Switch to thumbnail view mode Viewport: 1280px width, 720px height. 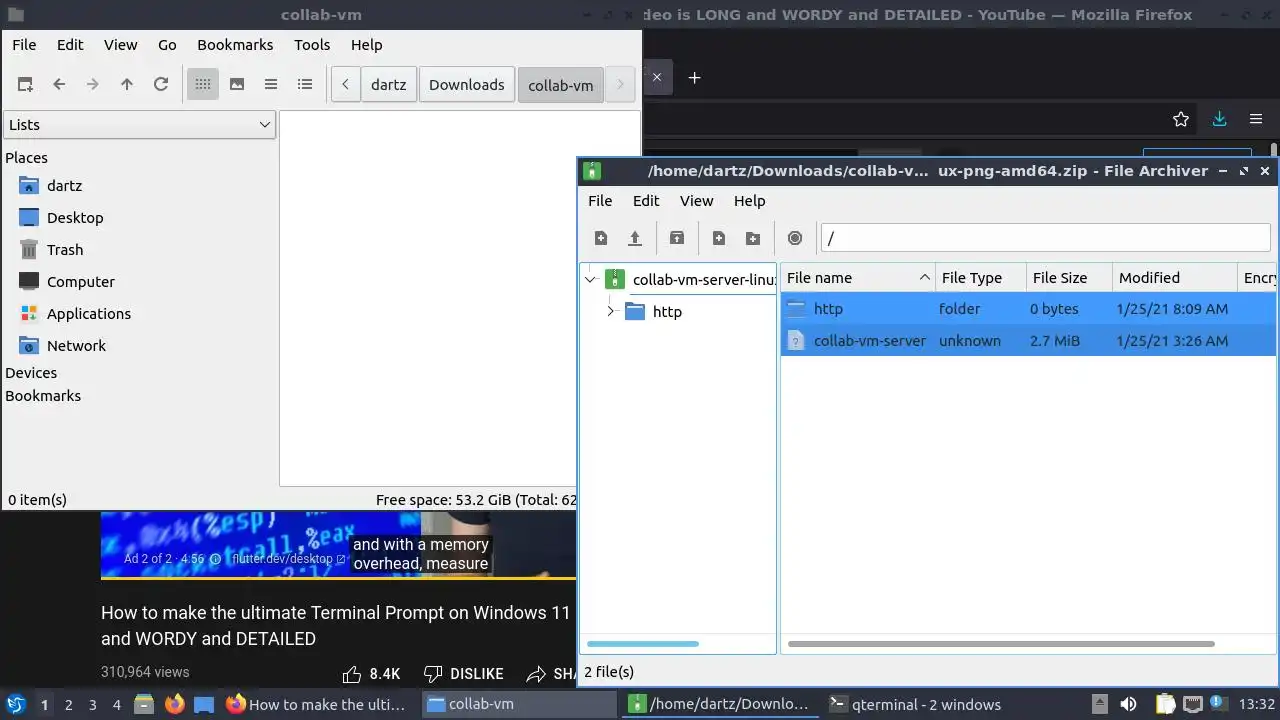(x=237, y=85)
